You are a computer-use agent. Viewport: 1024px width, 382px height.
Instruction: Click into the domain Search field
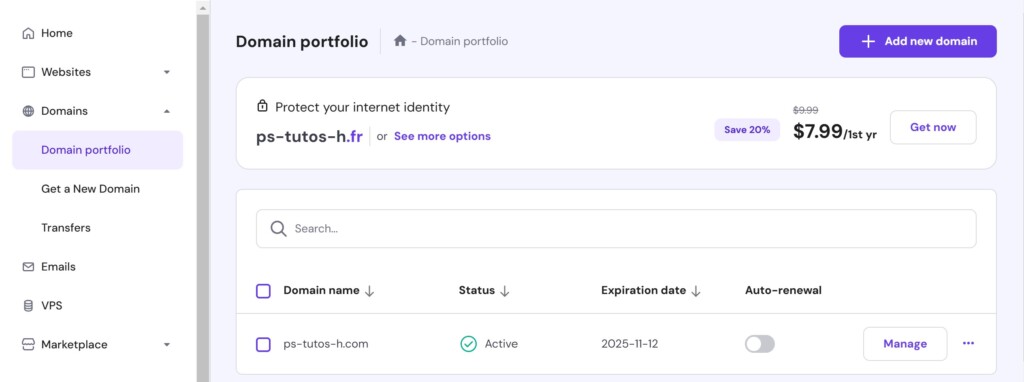pyautogui.click(x=616, y=229)
